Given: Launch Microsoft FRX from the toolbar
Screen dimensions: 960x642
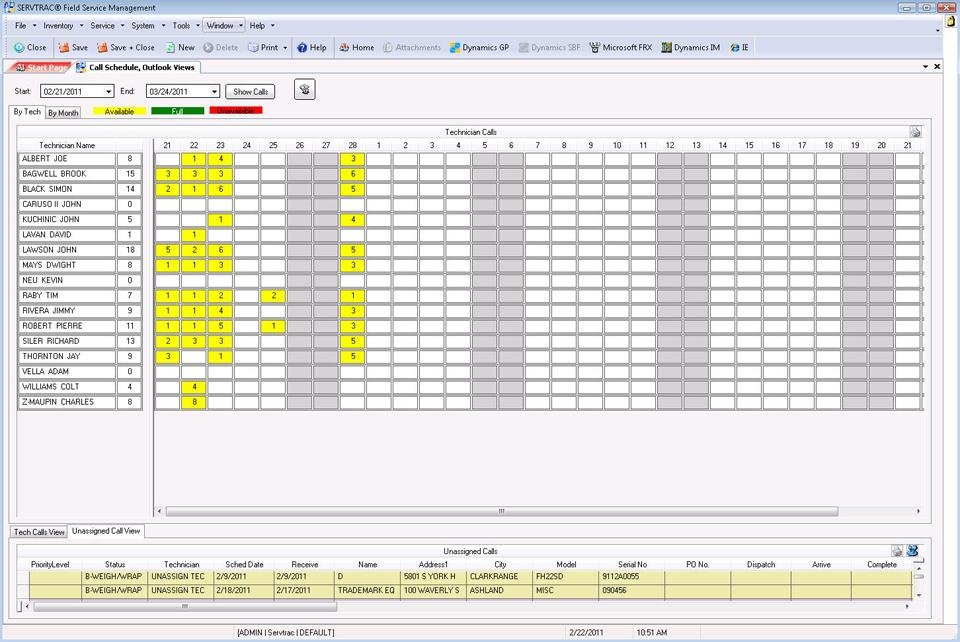Looking at the screenshot, I should pos(620,47).
